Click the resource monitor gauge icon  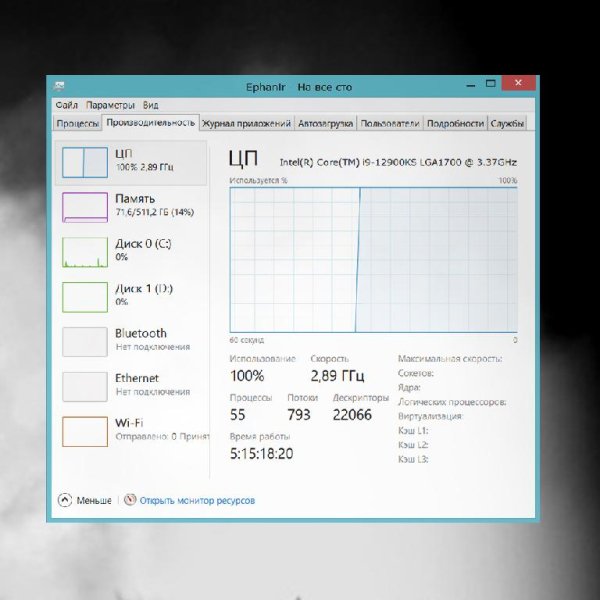130,500
